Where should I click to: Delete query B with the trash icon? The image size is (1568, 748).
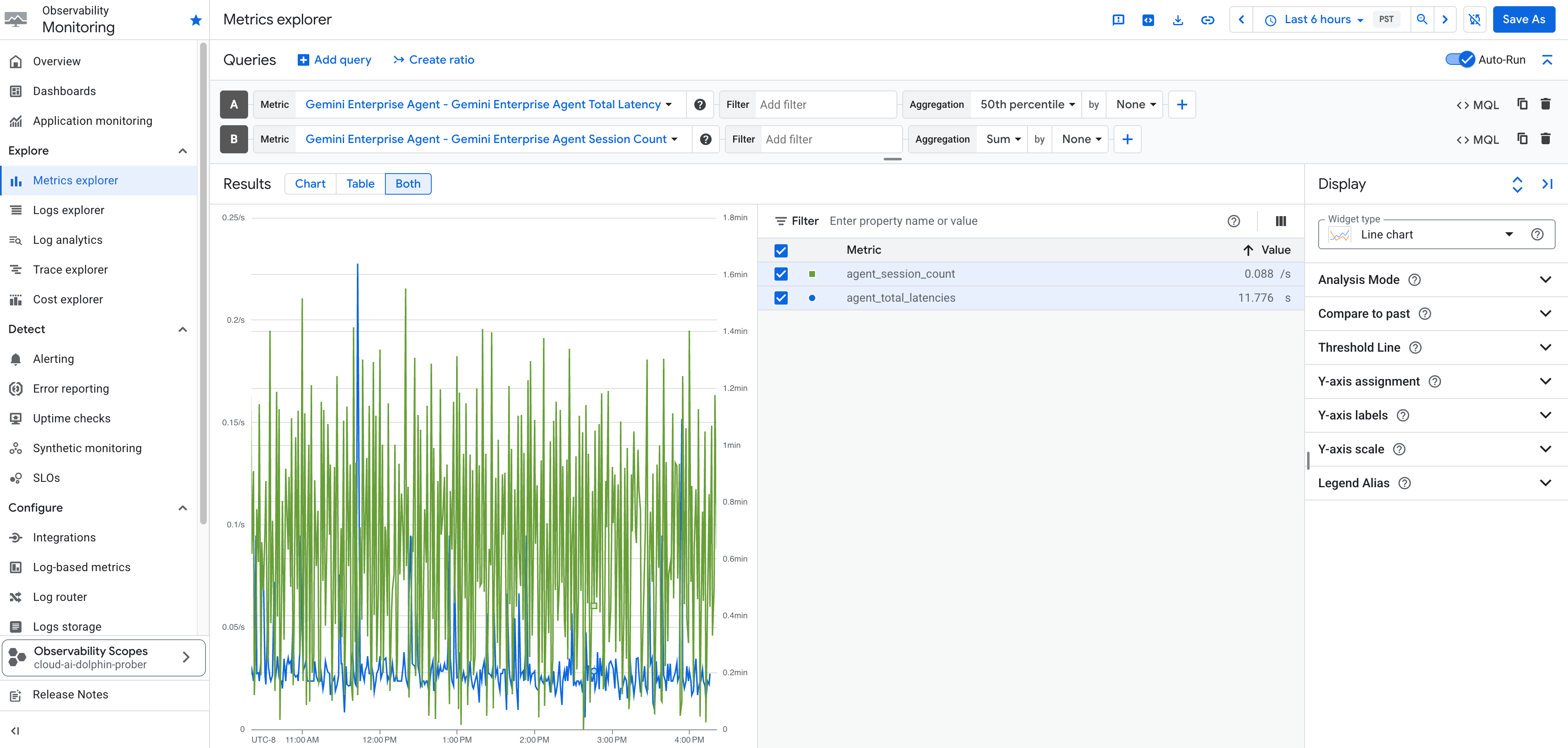[x=1546, y=139]
